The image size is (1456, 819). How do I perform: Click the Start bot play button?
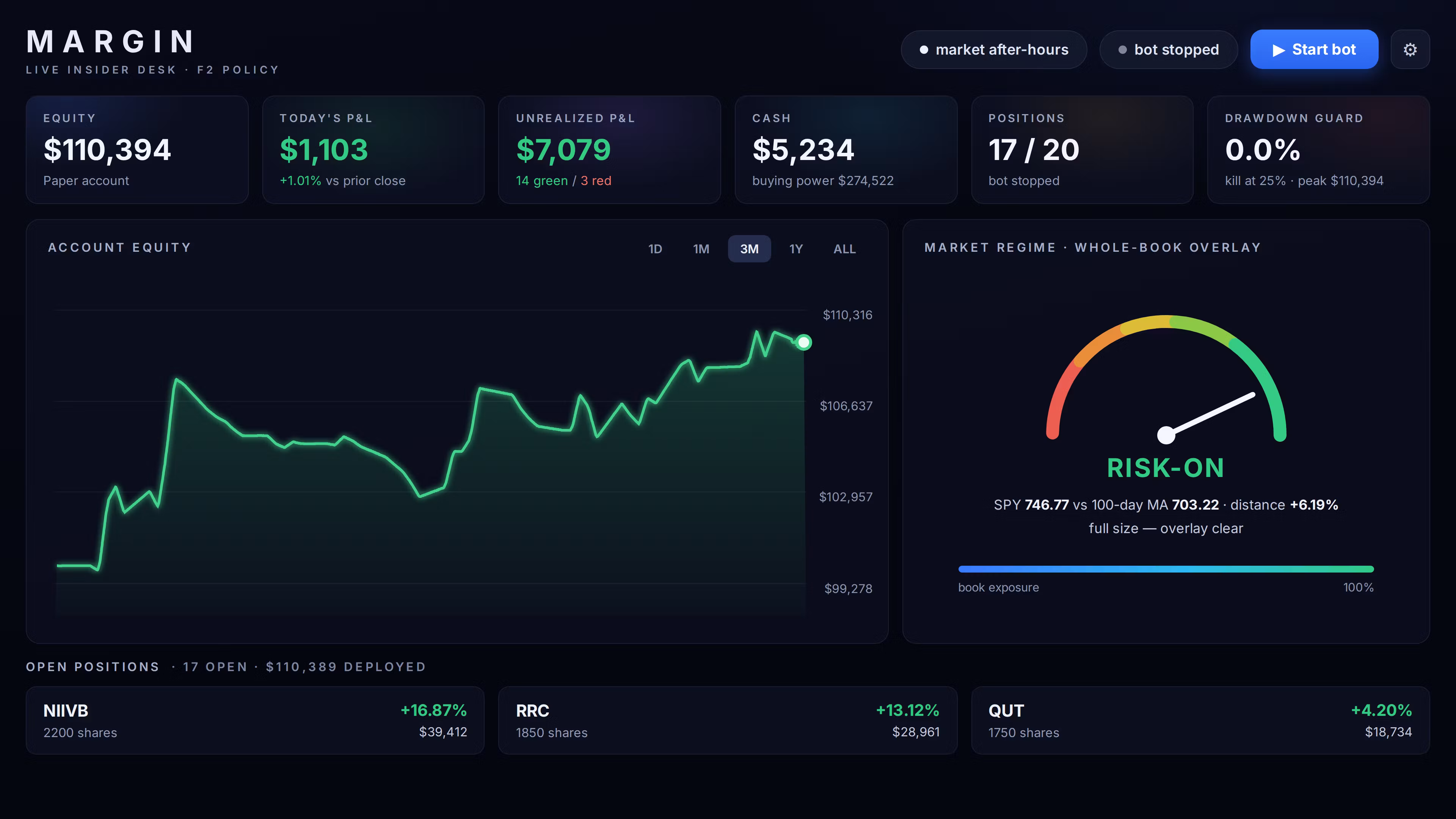point(1313,50)
